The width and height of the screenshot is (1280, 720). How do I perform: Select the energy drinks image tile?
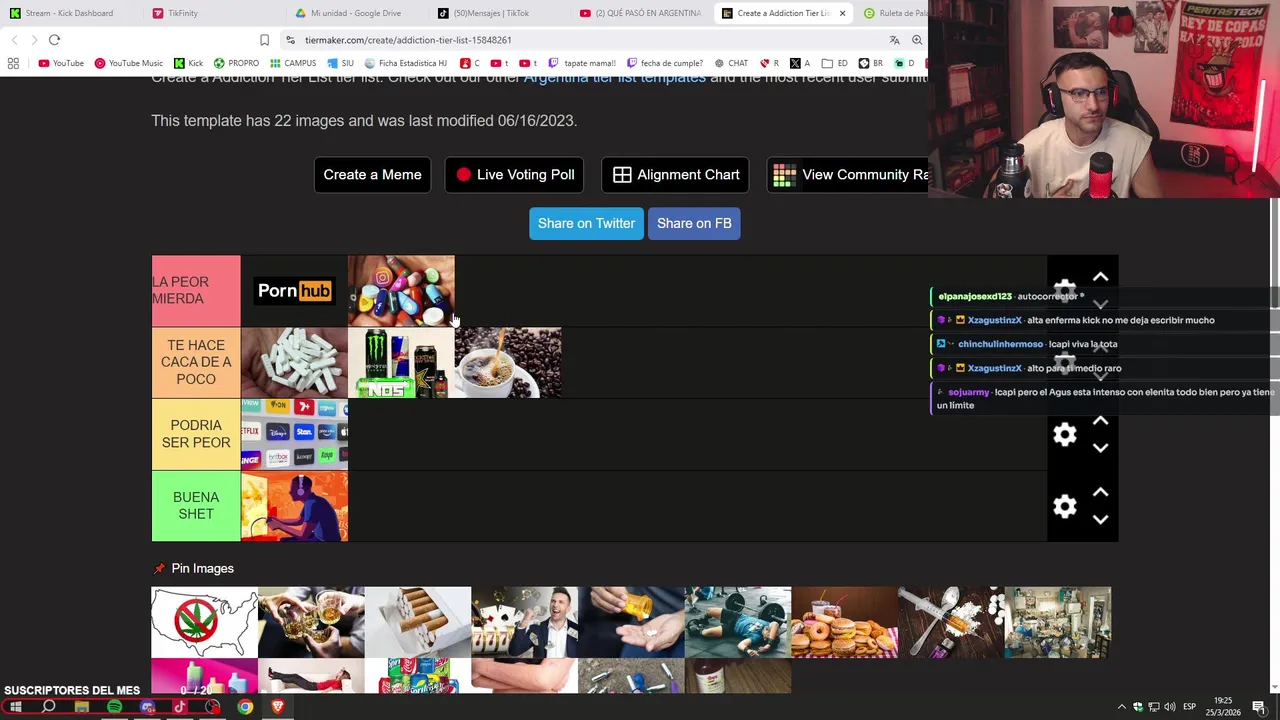click(401, 363)
